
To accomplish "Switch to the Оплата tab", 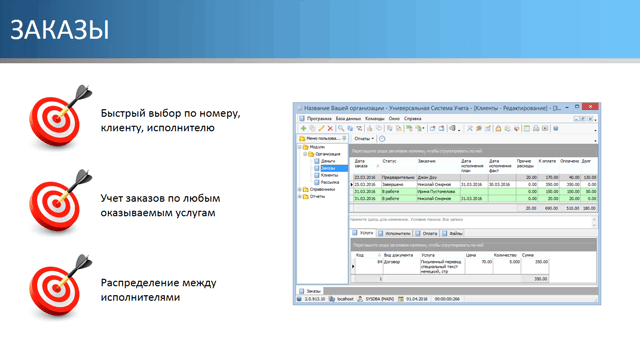I will click(426, 233).
